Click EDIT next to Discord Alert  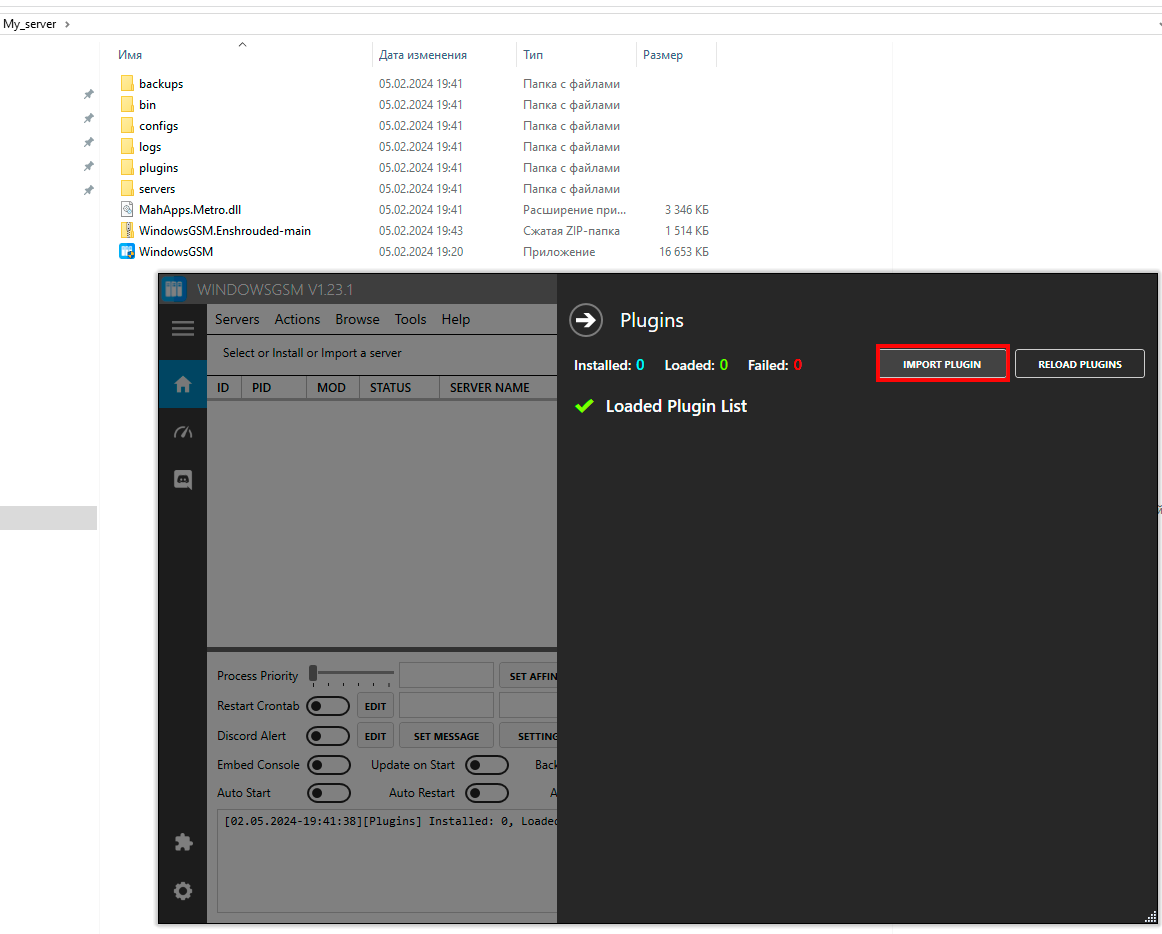click(375, 736)
